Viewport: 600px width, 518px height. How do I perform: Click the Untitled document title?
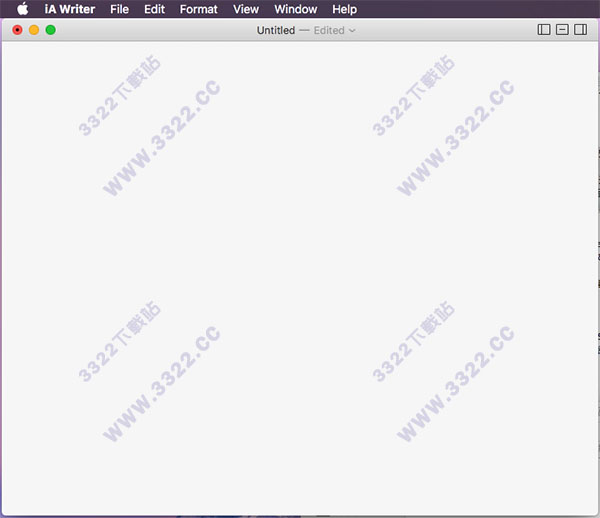click(x=276, y=30)
